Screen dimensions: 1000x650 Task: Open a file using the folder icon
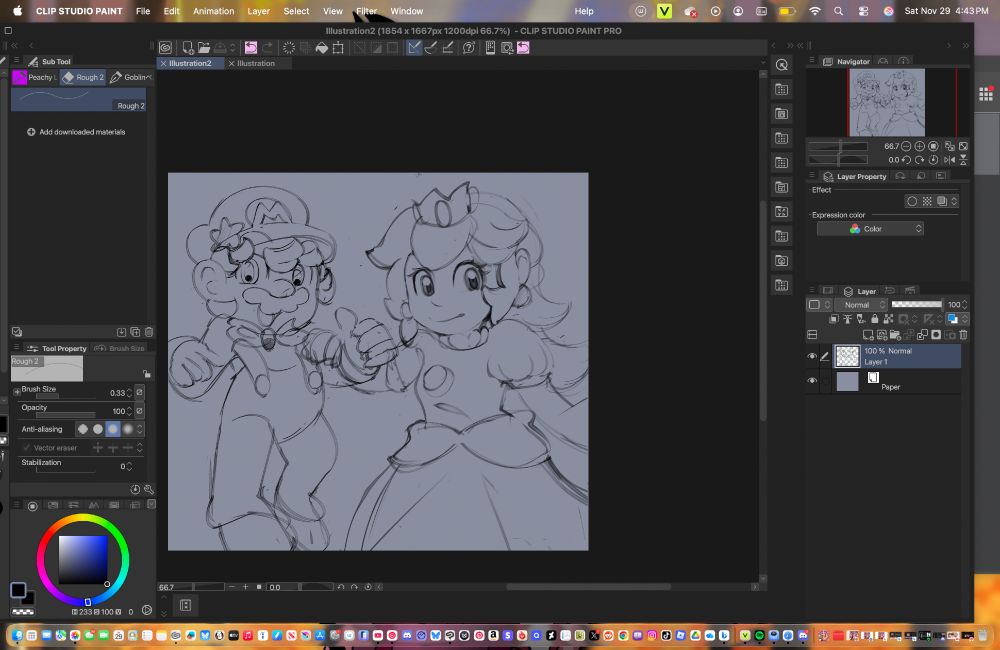(203, 48)
